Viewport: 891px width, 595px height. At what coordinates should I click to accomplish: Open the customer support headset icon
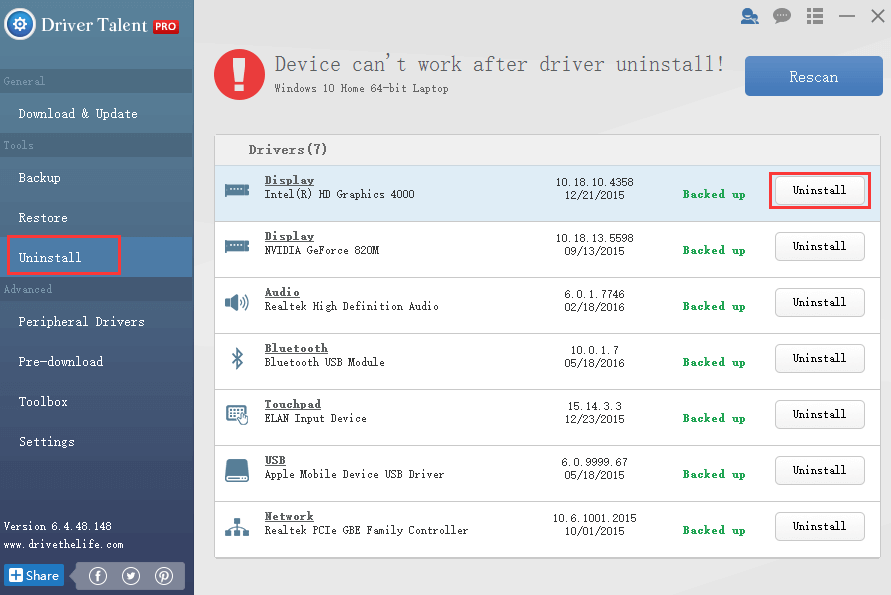(x=749, y=16)
